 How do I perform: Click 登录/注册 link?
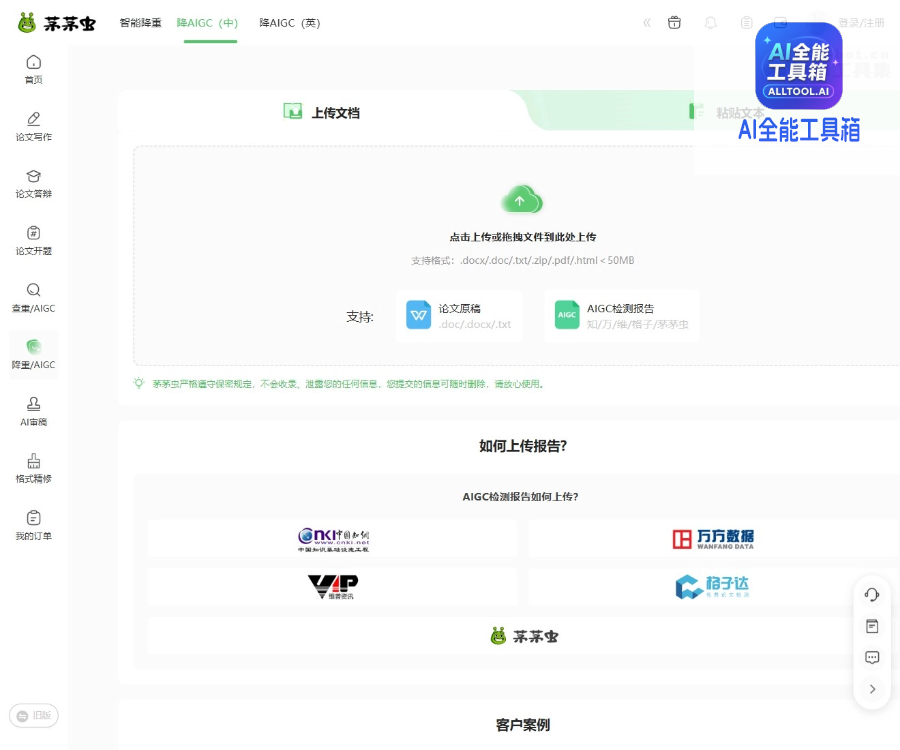tap(861, 23)
